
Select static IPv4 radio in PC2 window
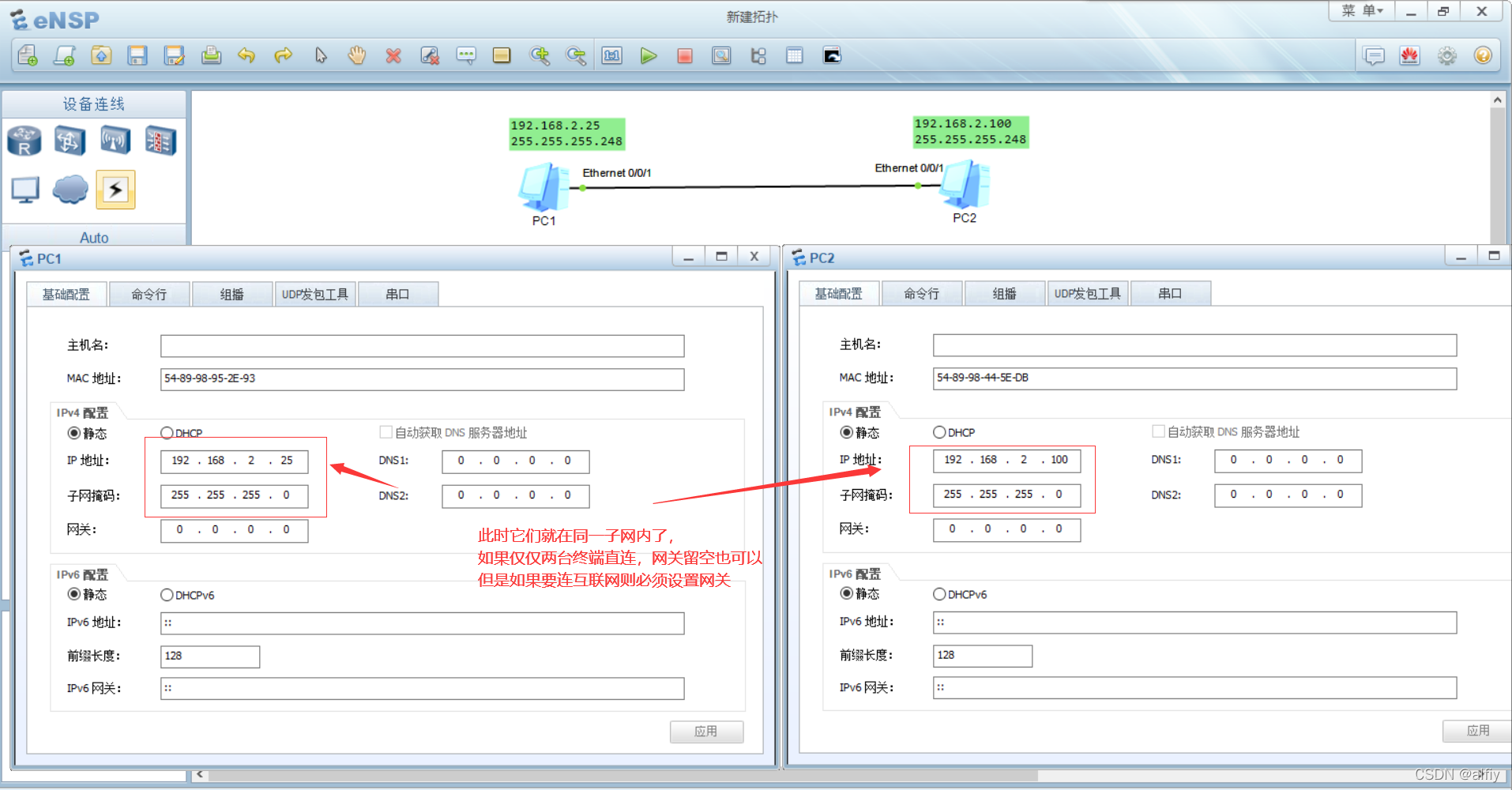[x=847, y=432]
